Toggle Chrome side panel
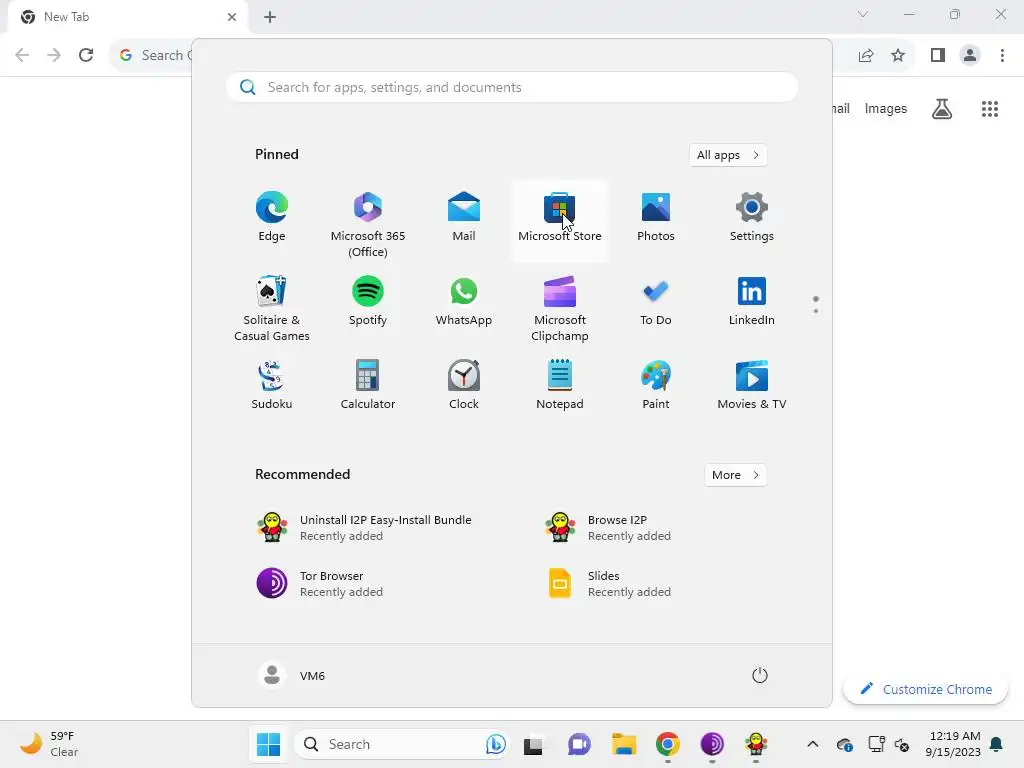Viewport: 1024px width, 768px height. [938, 55]
